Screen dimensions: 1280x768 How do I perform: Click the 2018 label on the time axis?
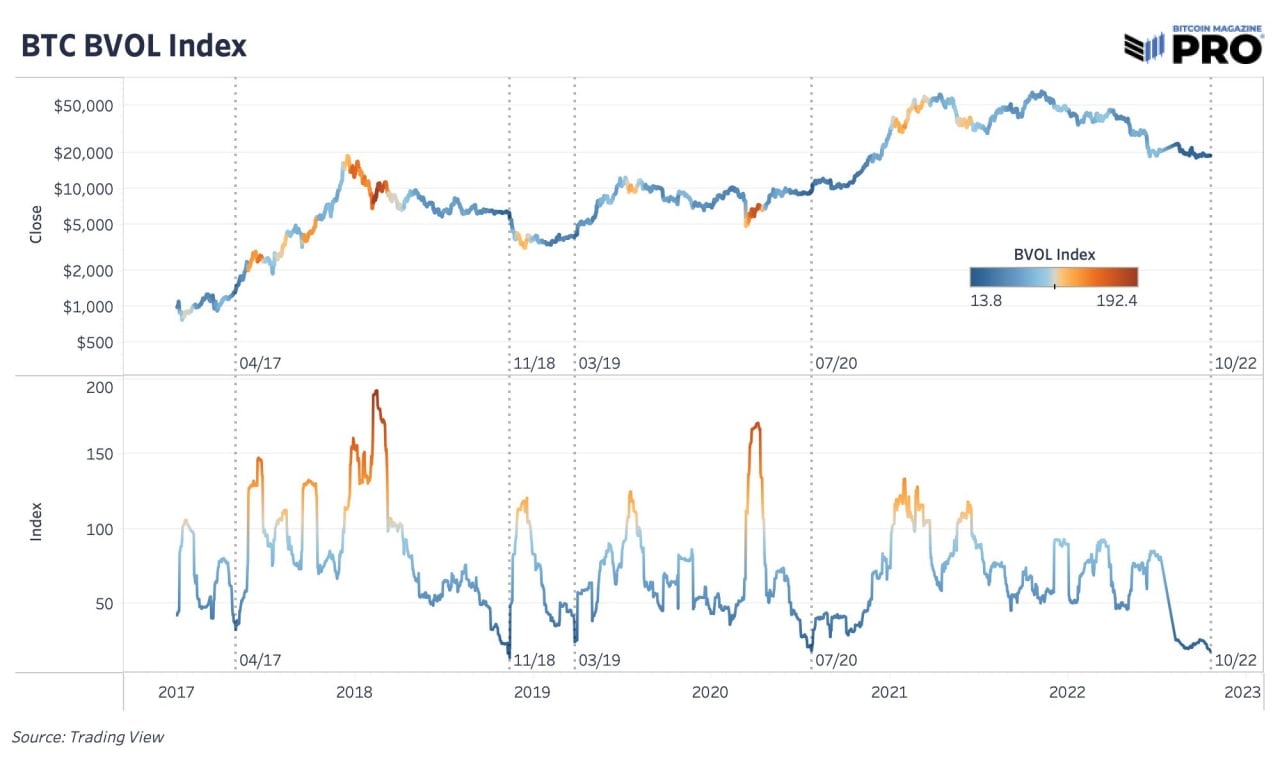coord(354,692)
